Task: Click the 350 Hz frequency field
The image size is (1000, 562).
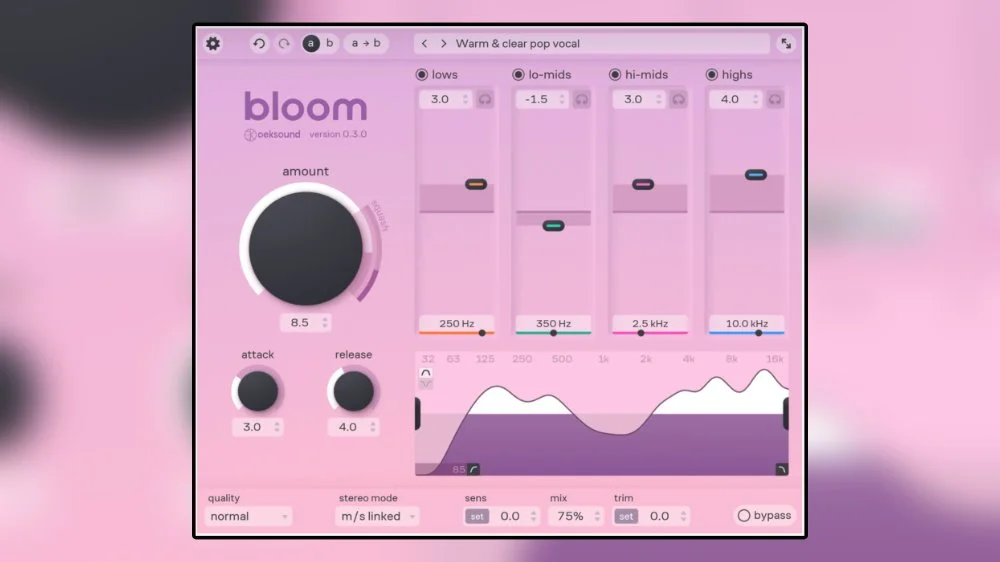Action: coord(554,323)
